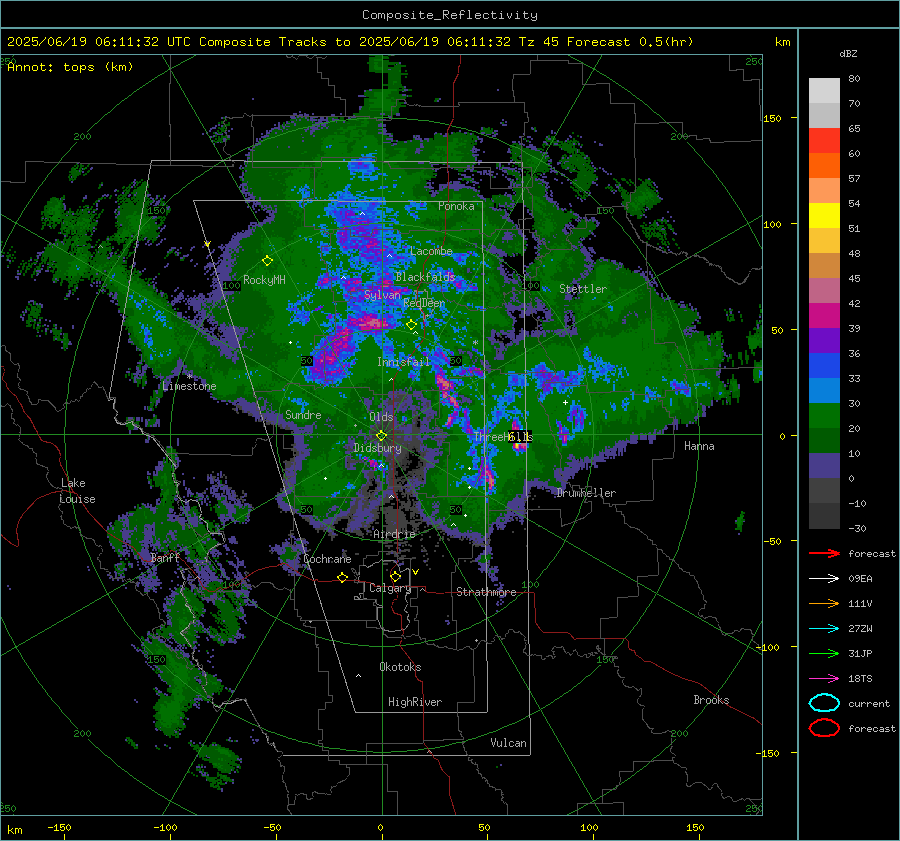Click the yellow diamond marker above Calgary
This screenshot has height=841, width=900.
[395, 576]
